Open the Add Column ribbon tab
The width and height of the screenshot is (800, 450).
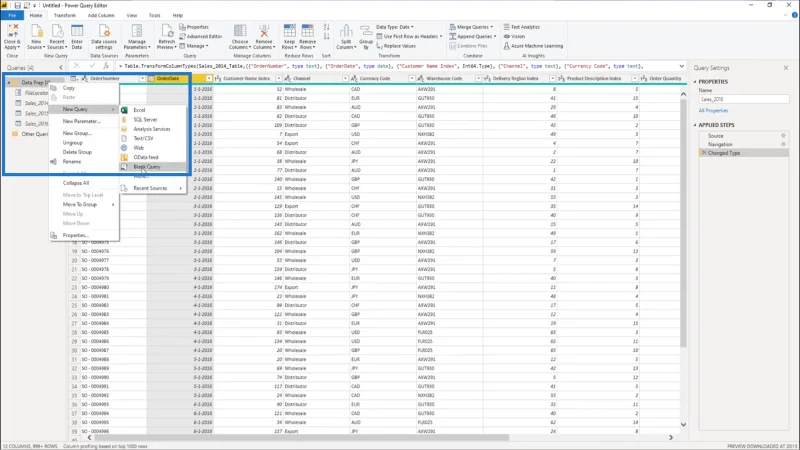click(101, 15)
